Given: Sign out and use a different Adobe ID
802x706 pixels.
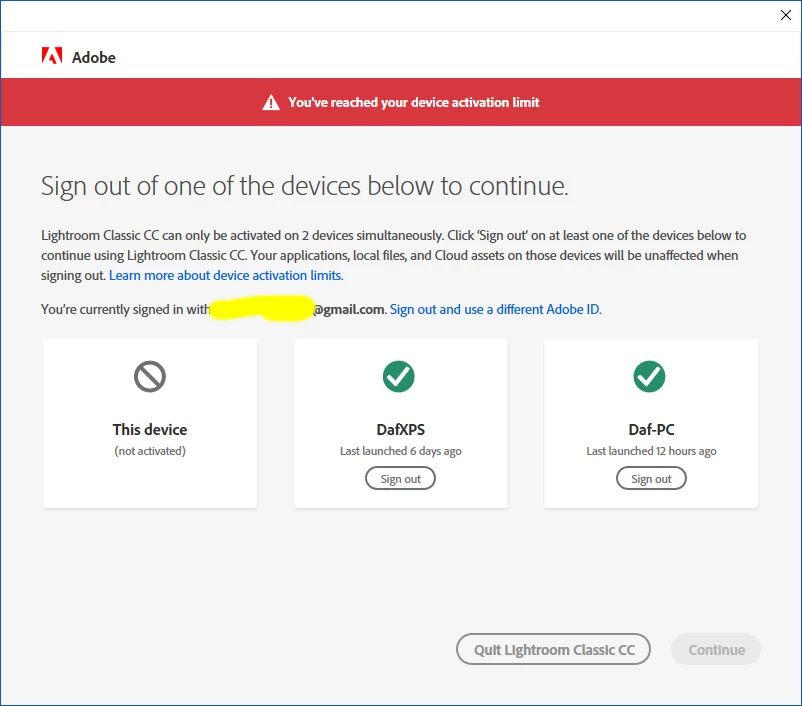Looking at the screenshot, I should 496,310.
